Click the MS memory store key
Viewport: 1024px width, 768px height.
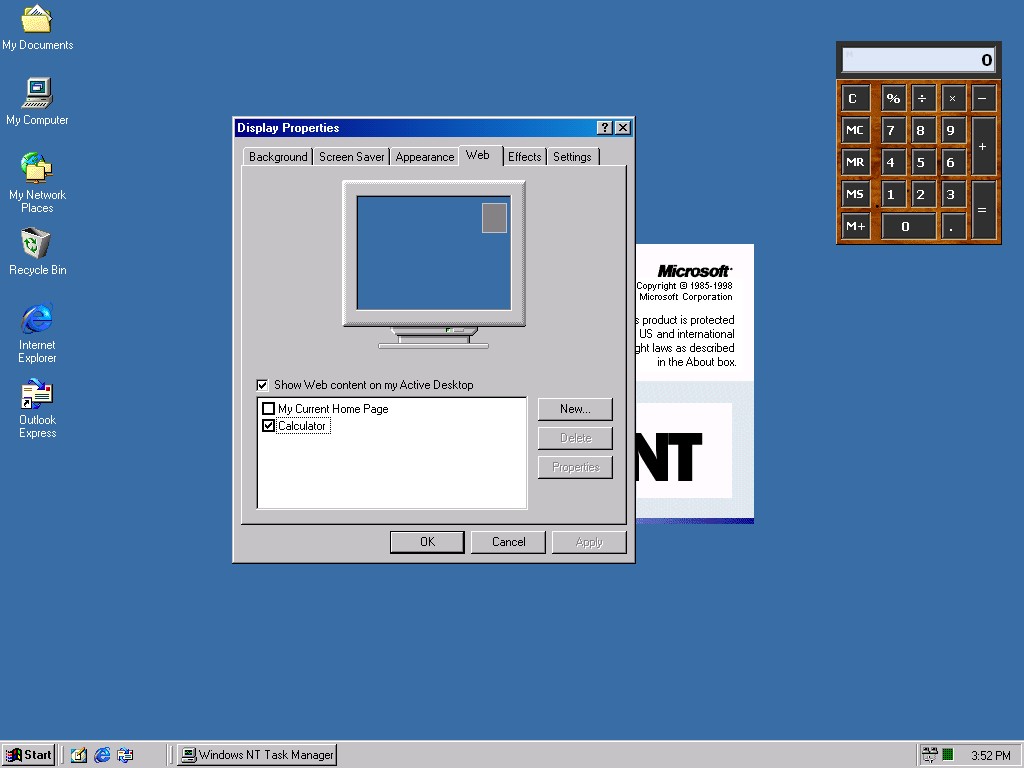[855, 194]
